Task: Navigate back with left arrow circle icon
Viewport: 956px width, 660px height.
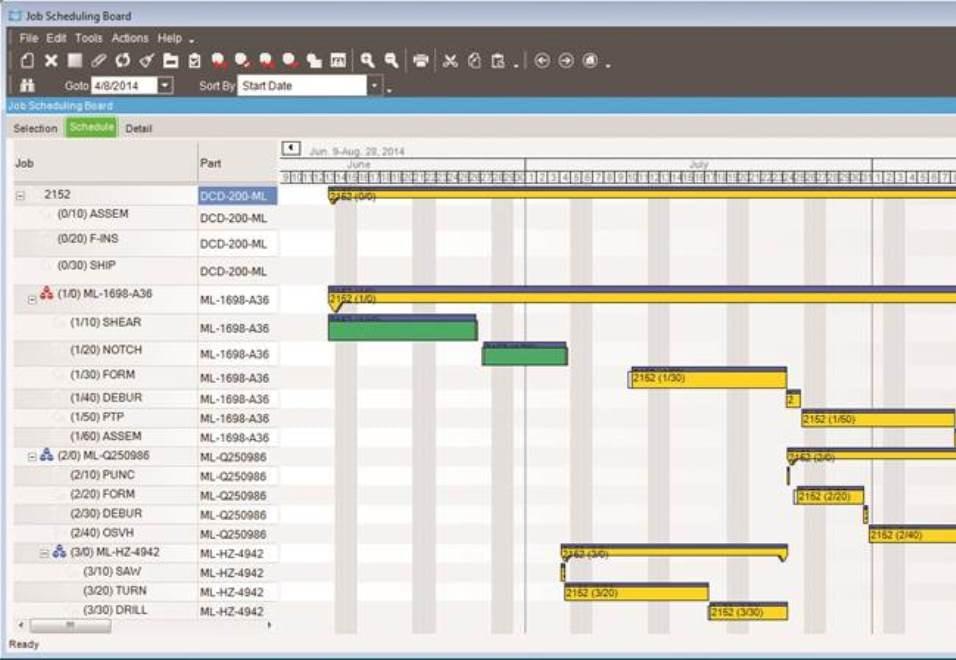Action: click(542, 61)
